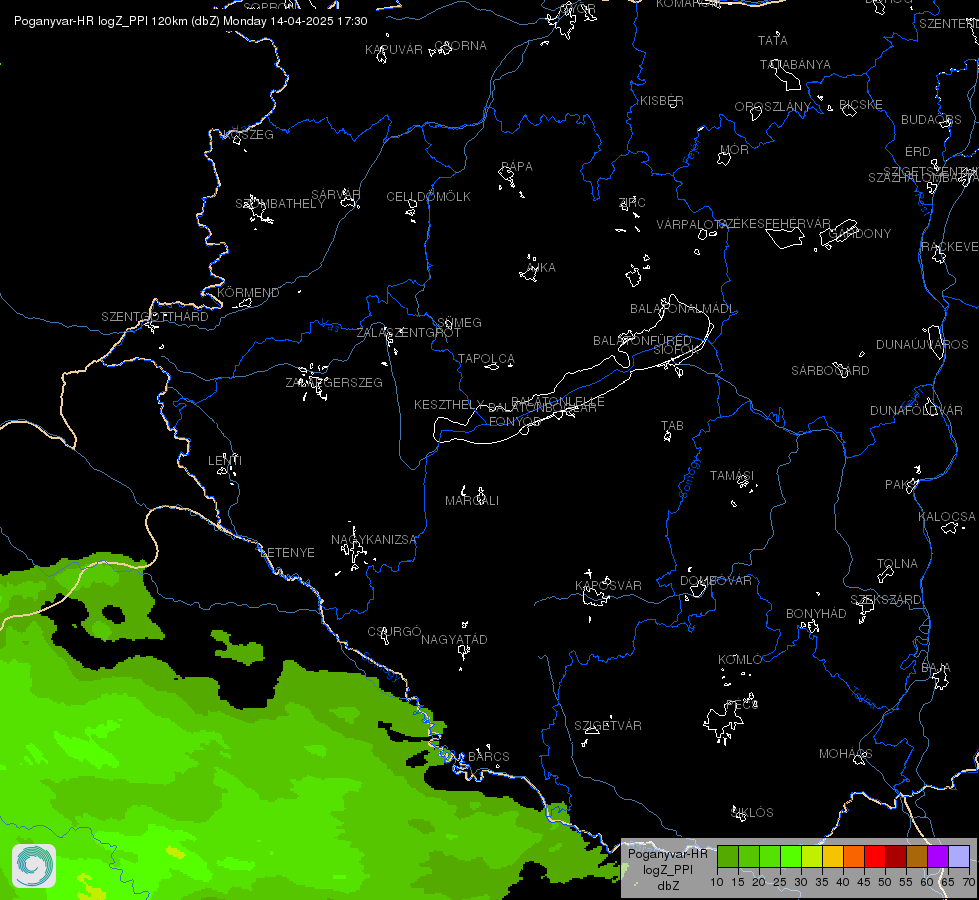The height and width of the screenshot is (900, 979).
Task: Click the KALOCSA city label
Action: coord(947,517)
